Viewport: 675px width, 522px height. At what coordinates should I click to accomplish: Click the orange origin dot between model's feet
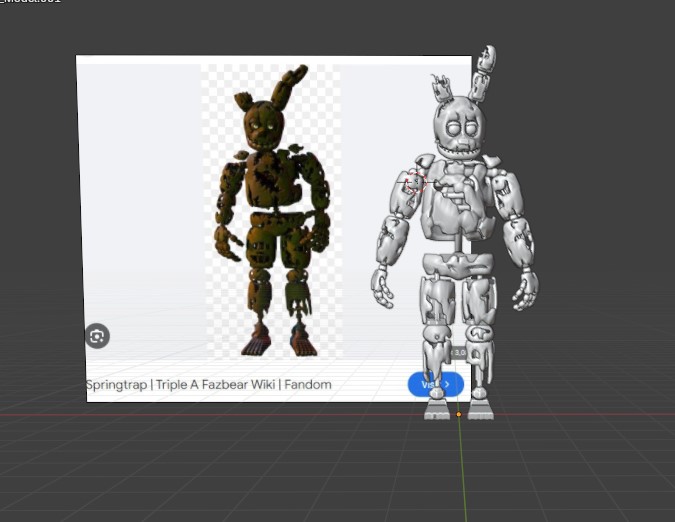pyautogui.click(x=459, y=414)
